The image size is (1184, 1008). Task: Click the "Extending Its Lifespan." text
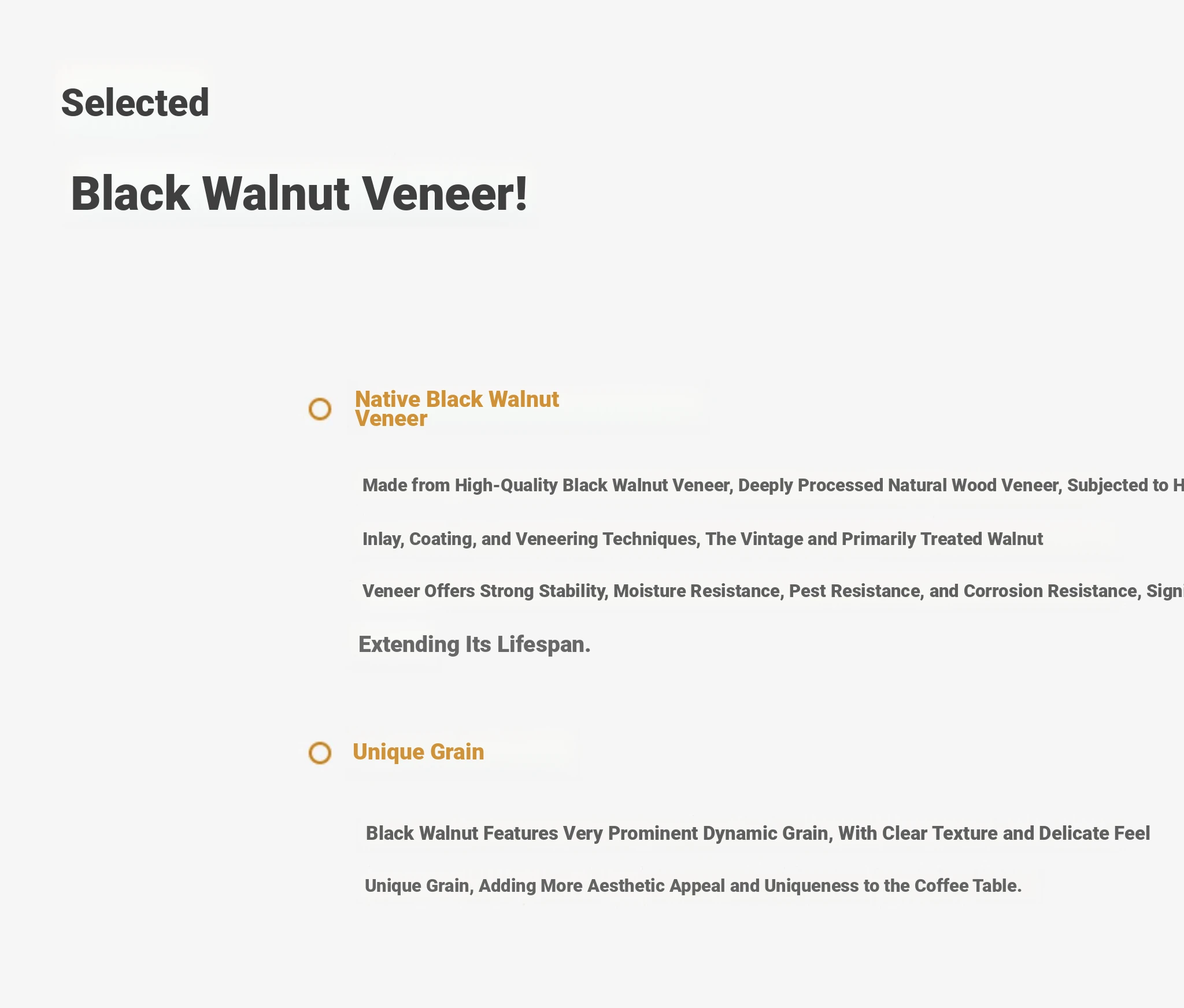[x=474, y=644]
